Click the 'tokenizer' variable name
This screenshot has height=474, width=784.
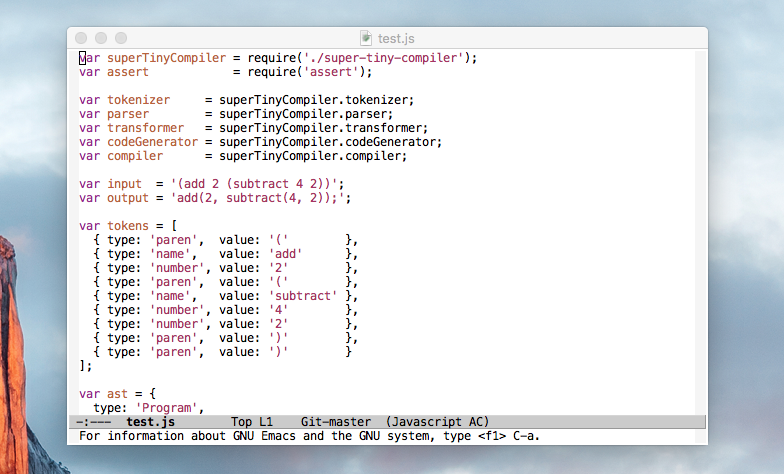[x=138, y=100]
